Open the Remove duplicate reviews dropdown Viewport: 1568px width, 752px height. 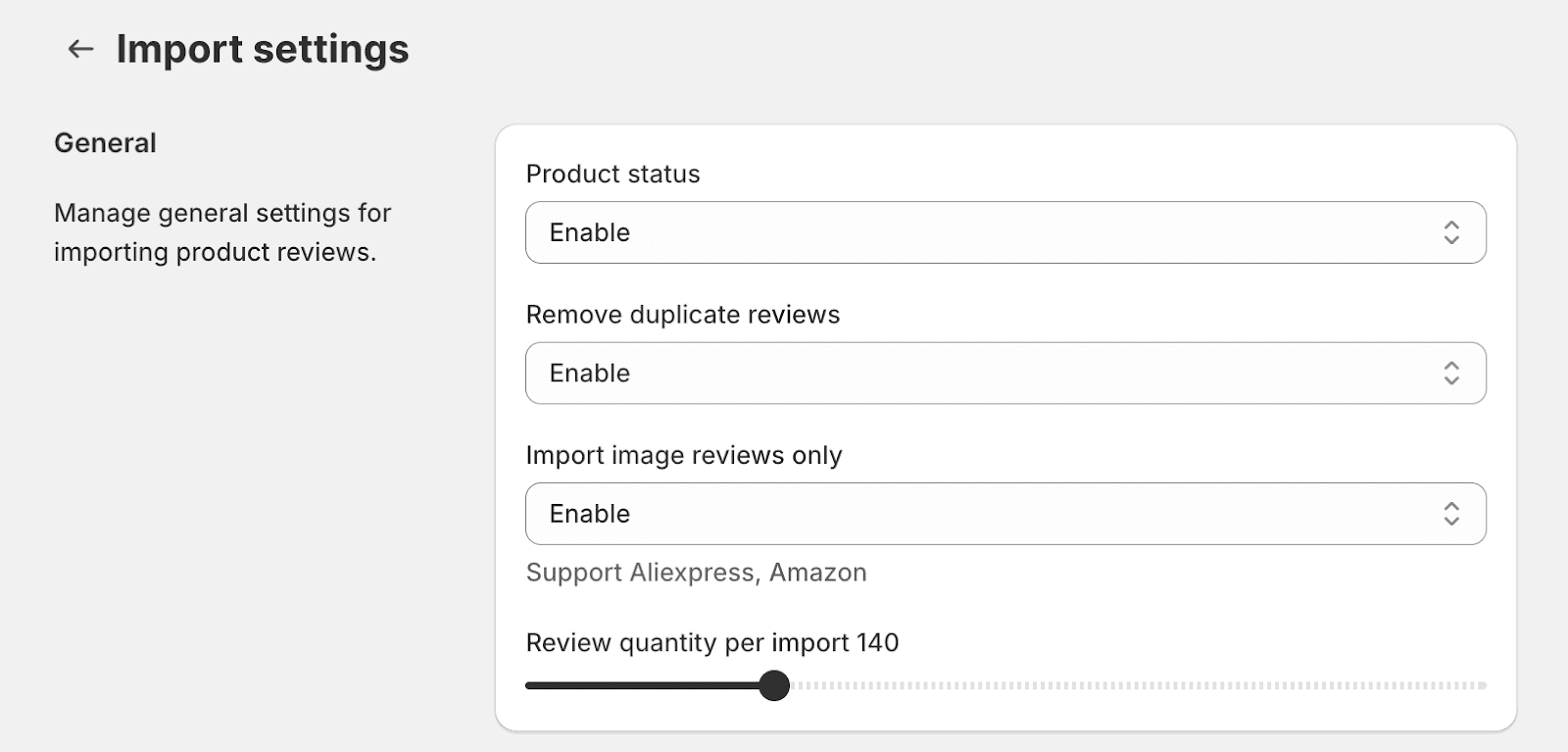point(1005,373)
